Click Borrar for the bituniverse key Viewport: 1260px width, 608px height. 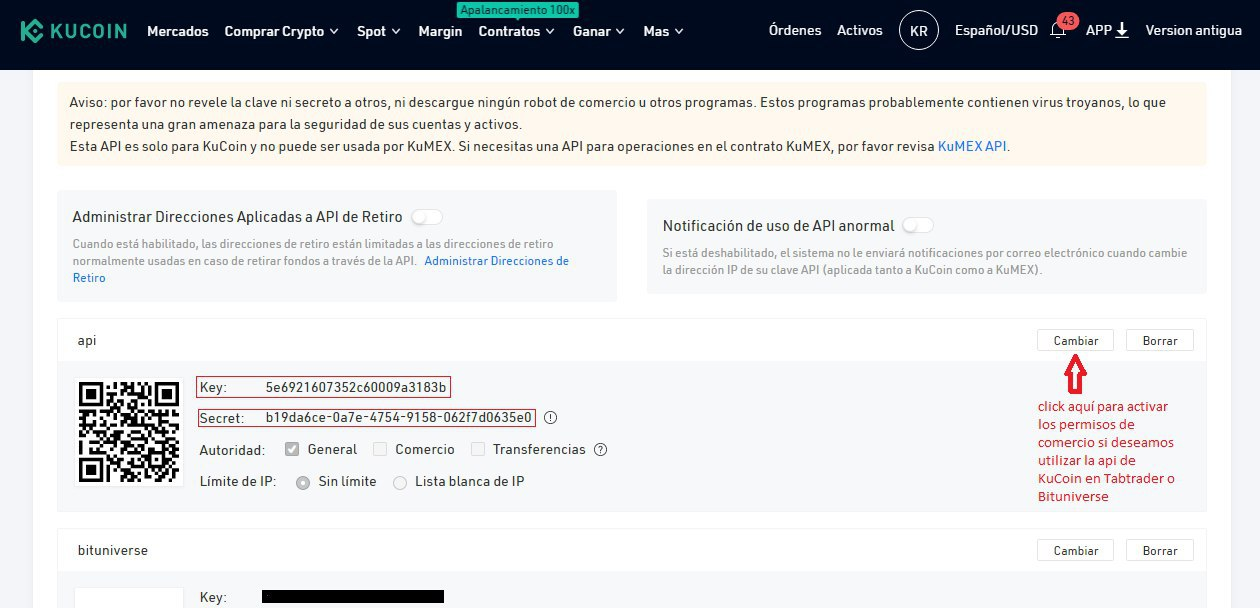point(1160,551)
